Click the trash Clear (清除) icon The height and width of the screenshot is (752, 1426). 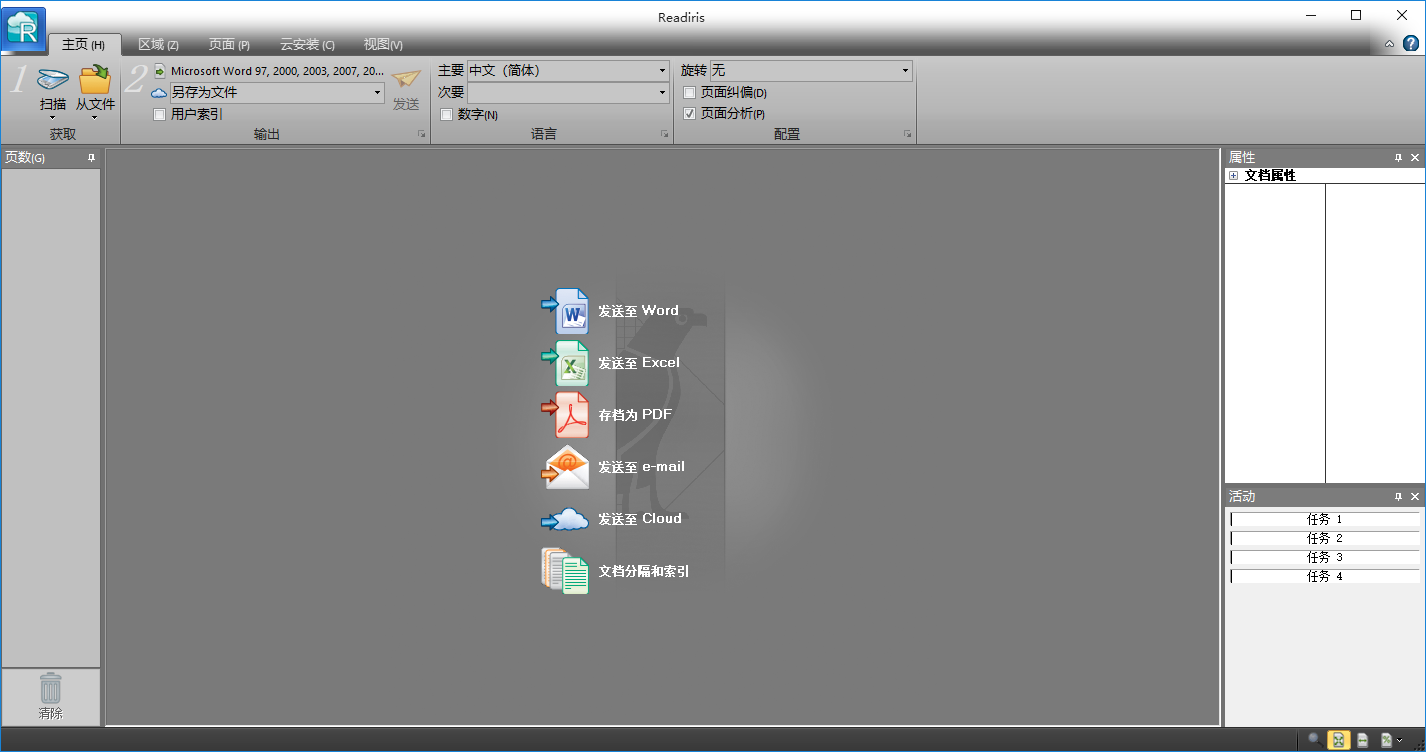coord(50,689)
